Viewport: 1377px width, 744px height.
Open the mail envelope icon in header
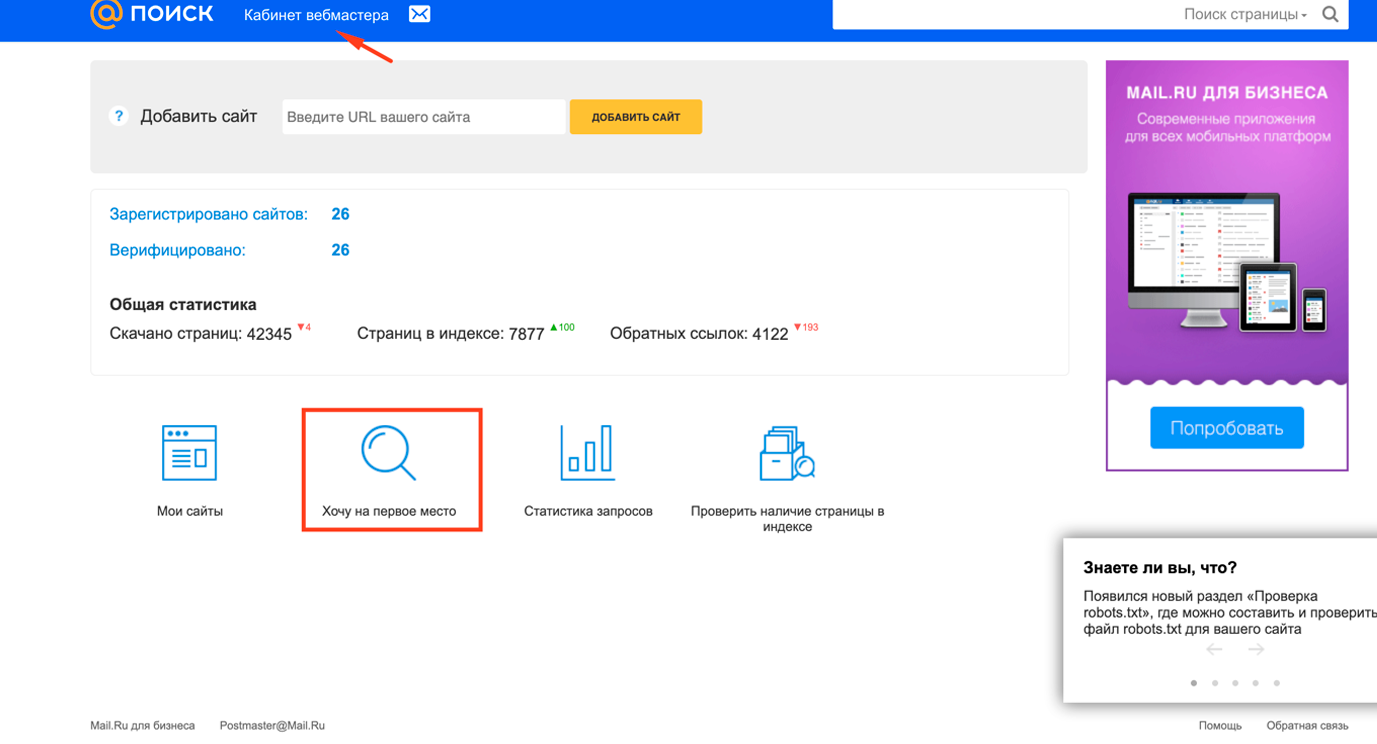[x=420, y=15]
